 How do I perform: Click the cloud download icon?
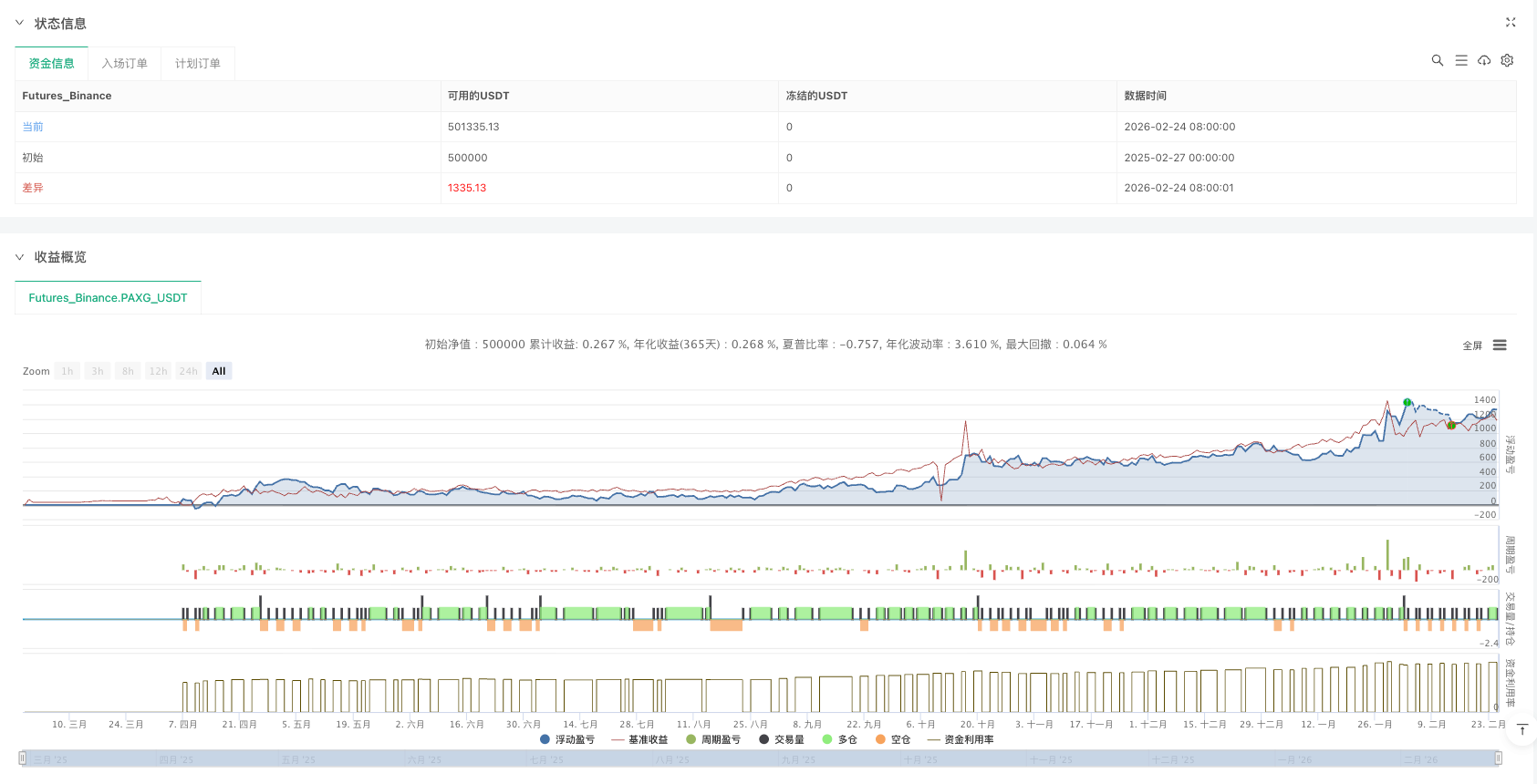tap(1484, 60)
